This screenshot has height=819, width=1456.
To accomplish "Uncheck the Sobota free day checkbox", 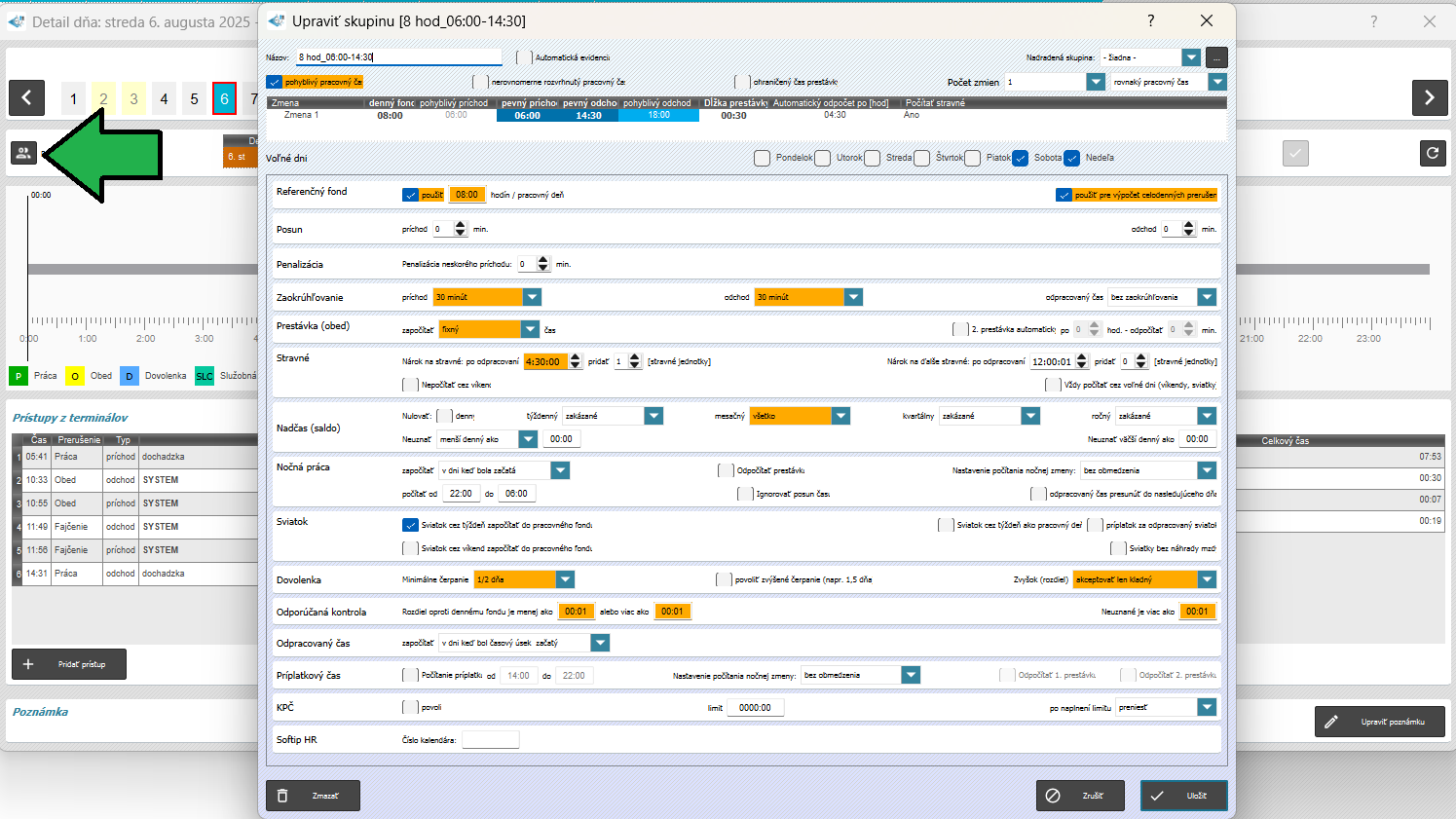I will (1021, 158).
